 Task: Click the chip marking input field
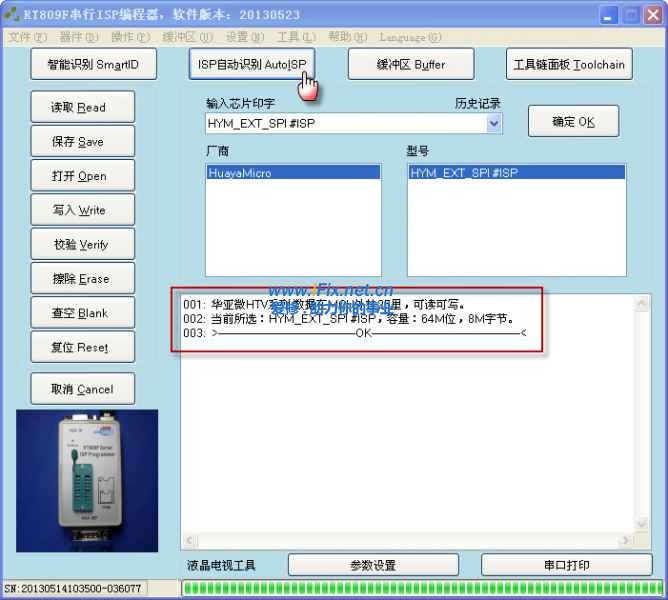[344, 124]
